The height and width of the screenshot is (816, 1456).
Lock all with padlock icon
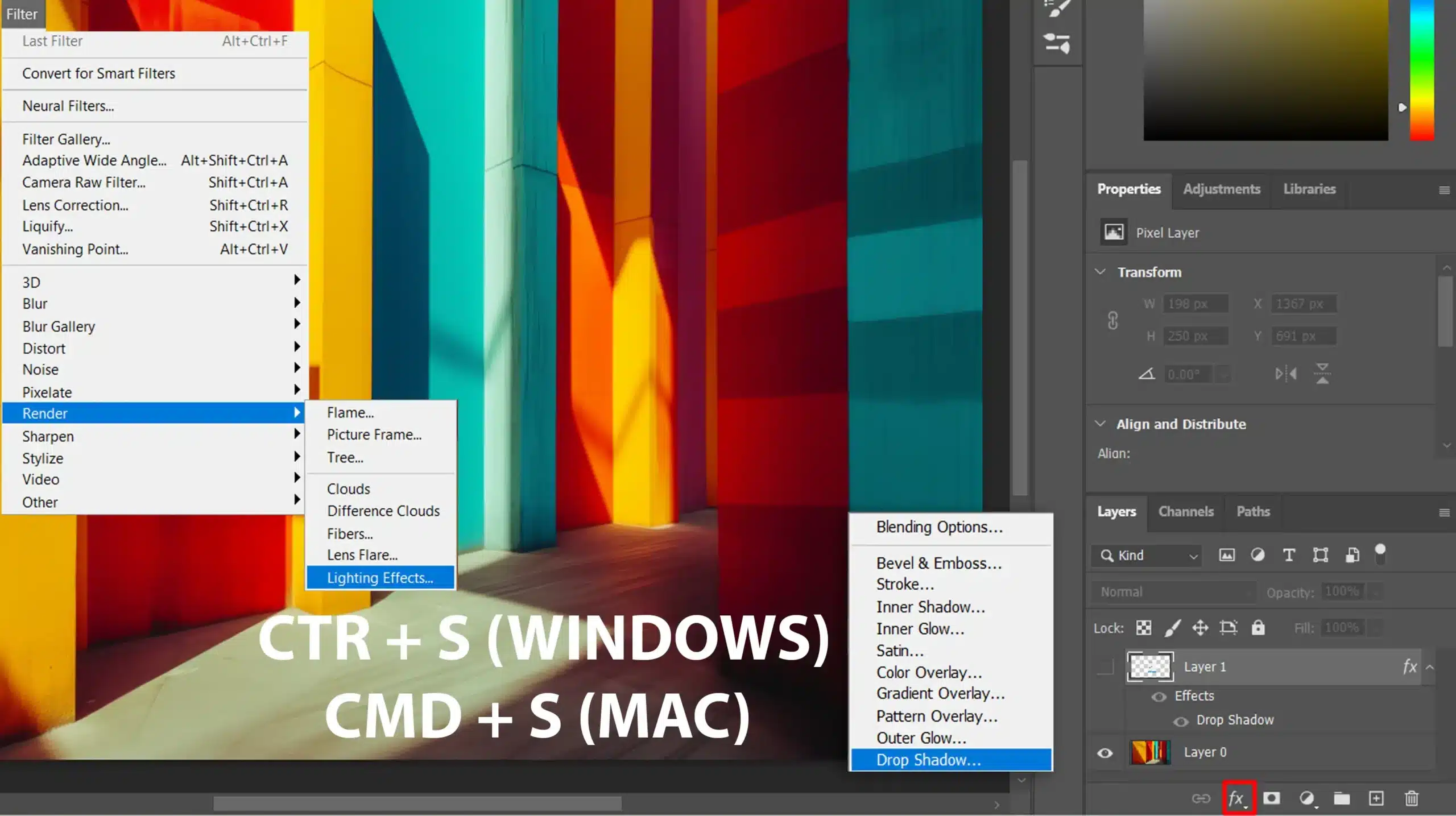[1258, 627]
